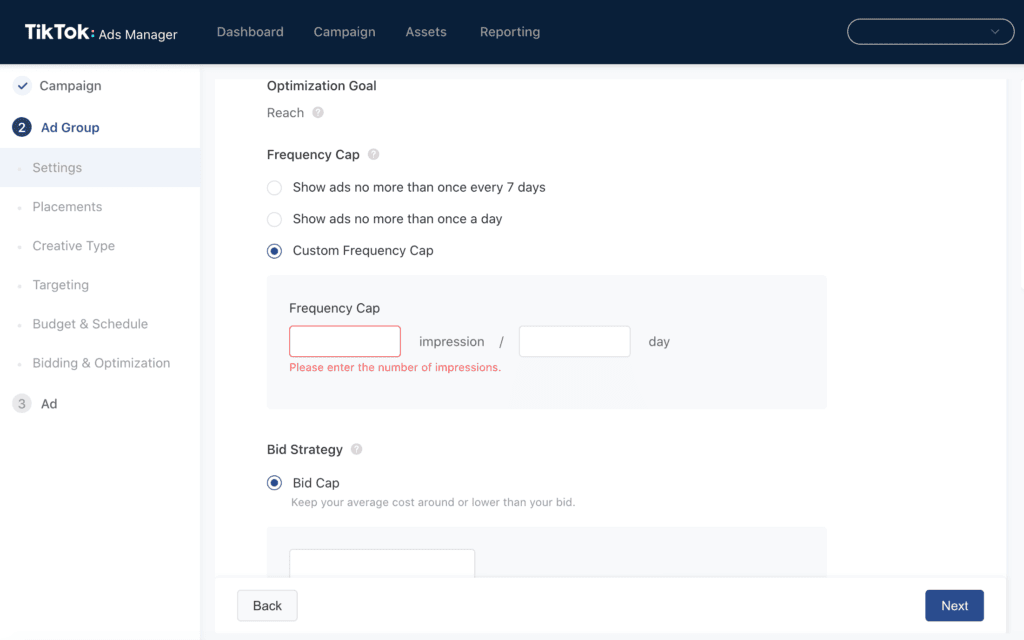1024x640 pixels.
Task: Click the Back button
Action: pos(267,606)
